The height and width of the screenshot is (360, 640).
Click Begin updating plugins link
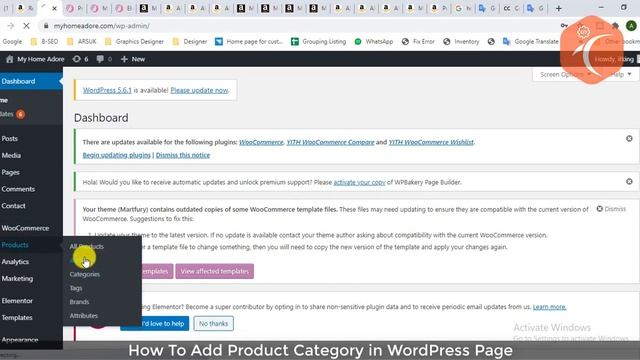click(117, 155)
